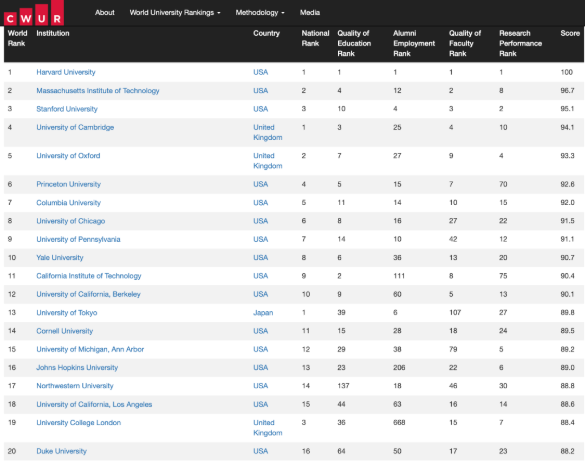Open Northwestern University link

75,386
